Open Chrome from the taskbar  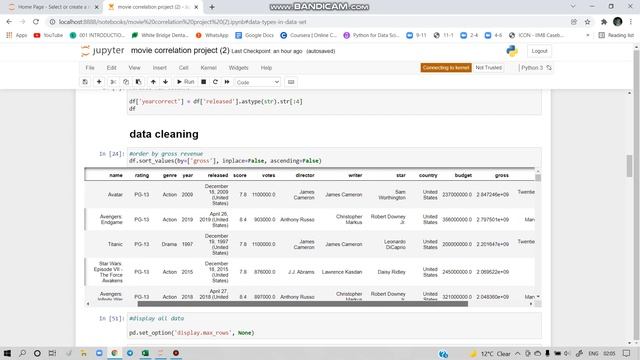point(114,353)
